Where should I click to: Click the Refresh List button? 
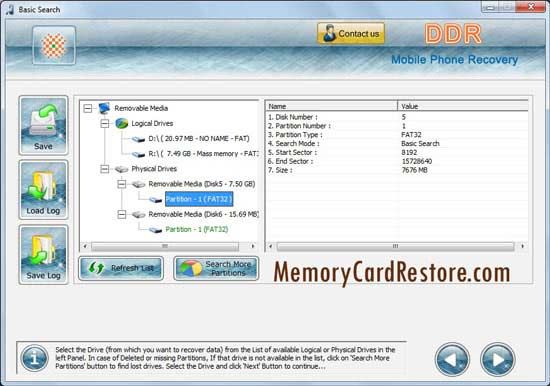pos(121,268)
